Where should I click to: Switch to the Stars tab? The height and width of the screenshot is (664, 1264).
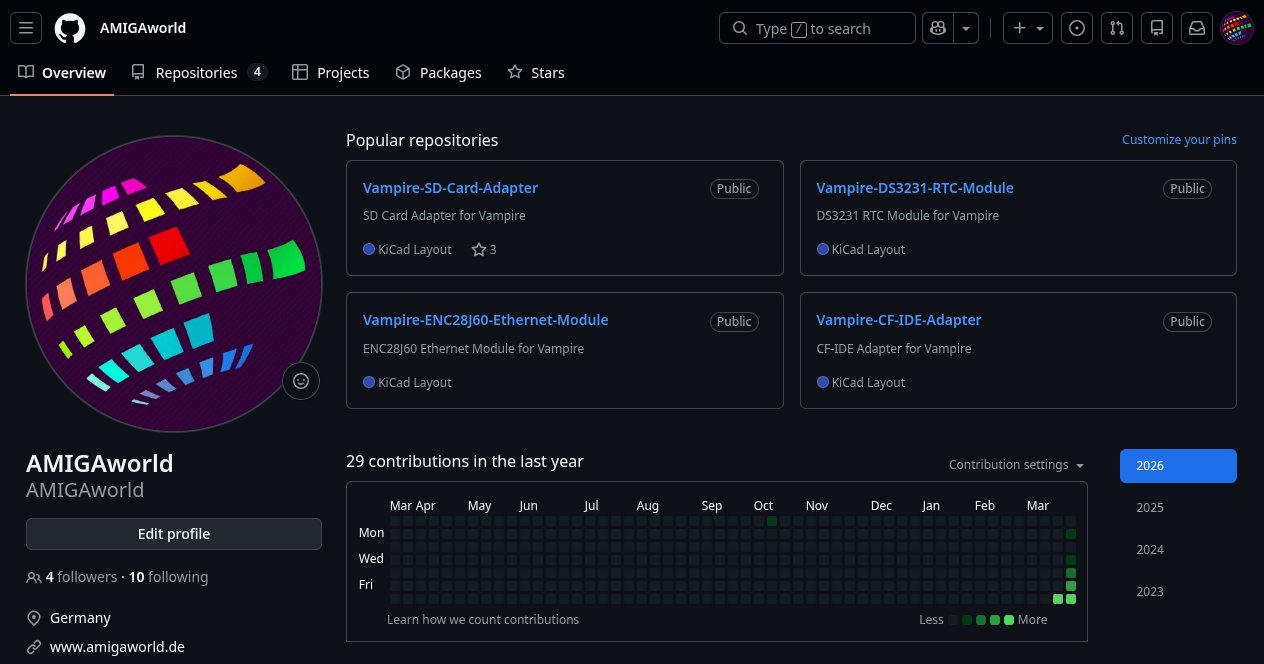click(x=536, y=73)
